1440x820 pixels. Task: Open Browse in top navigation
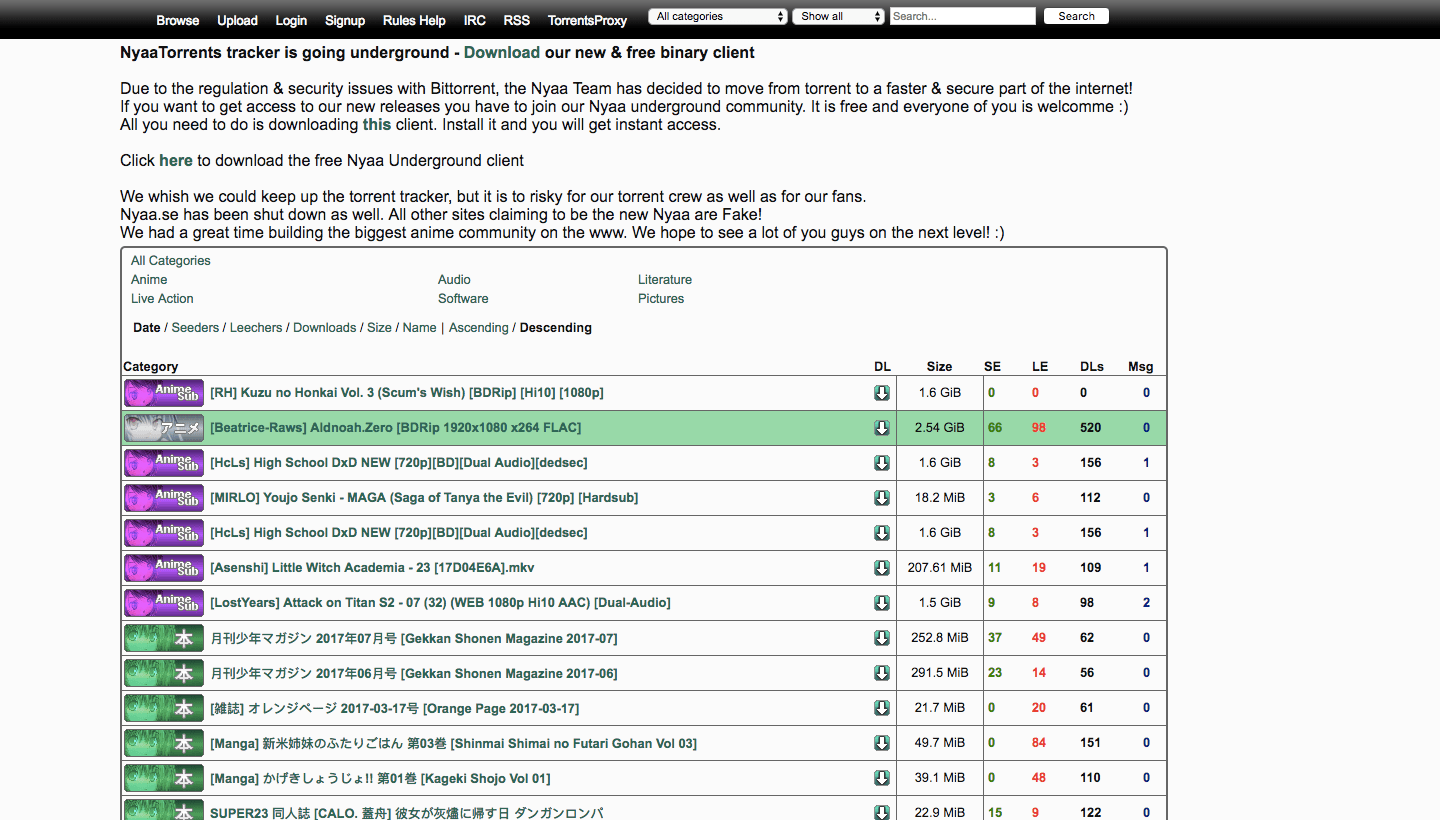[x=178, y=20]
